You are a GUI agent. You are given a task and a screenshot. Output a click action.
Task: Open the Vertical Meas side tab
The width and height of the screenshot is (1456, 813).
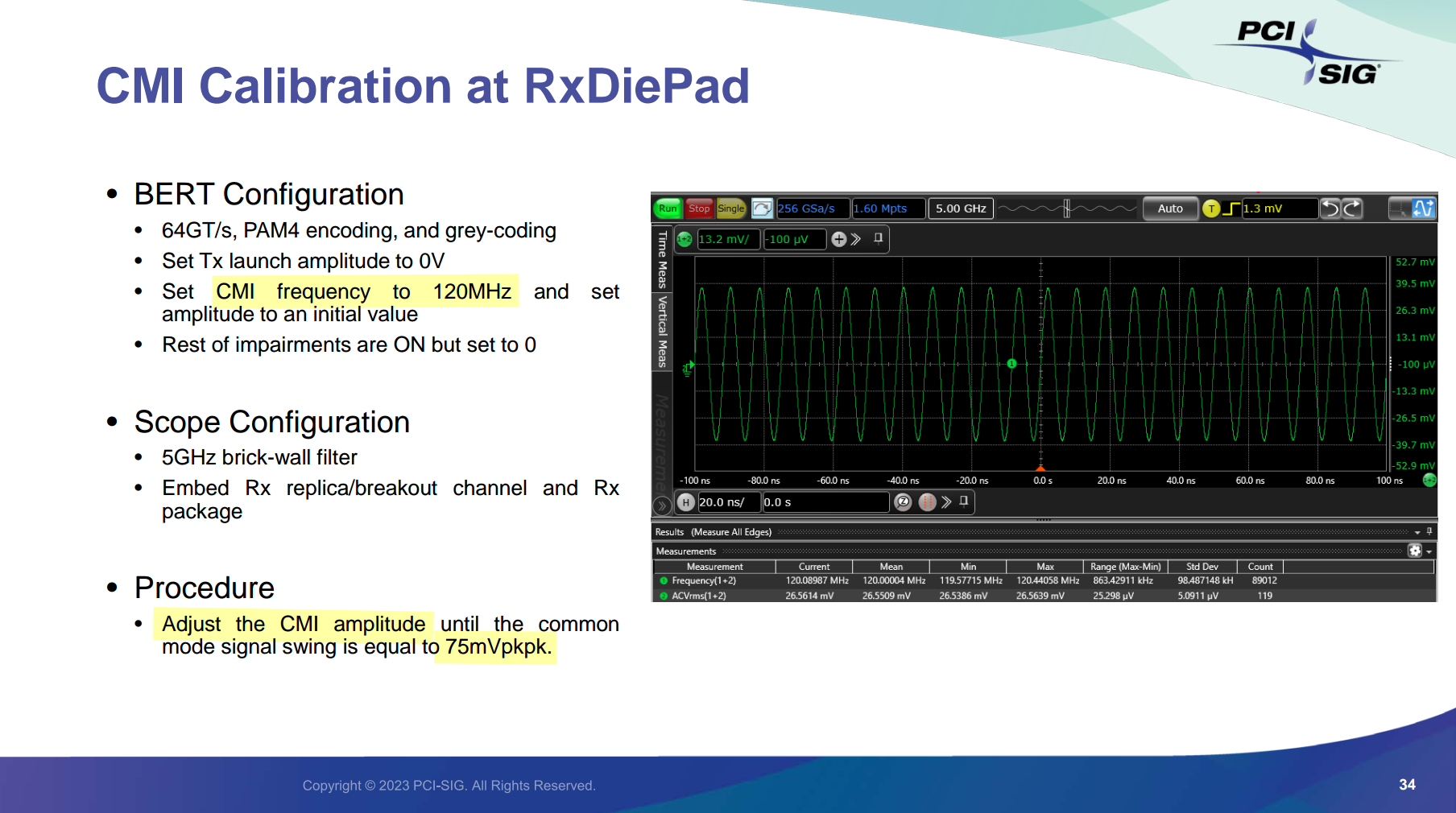click(662, 331)
